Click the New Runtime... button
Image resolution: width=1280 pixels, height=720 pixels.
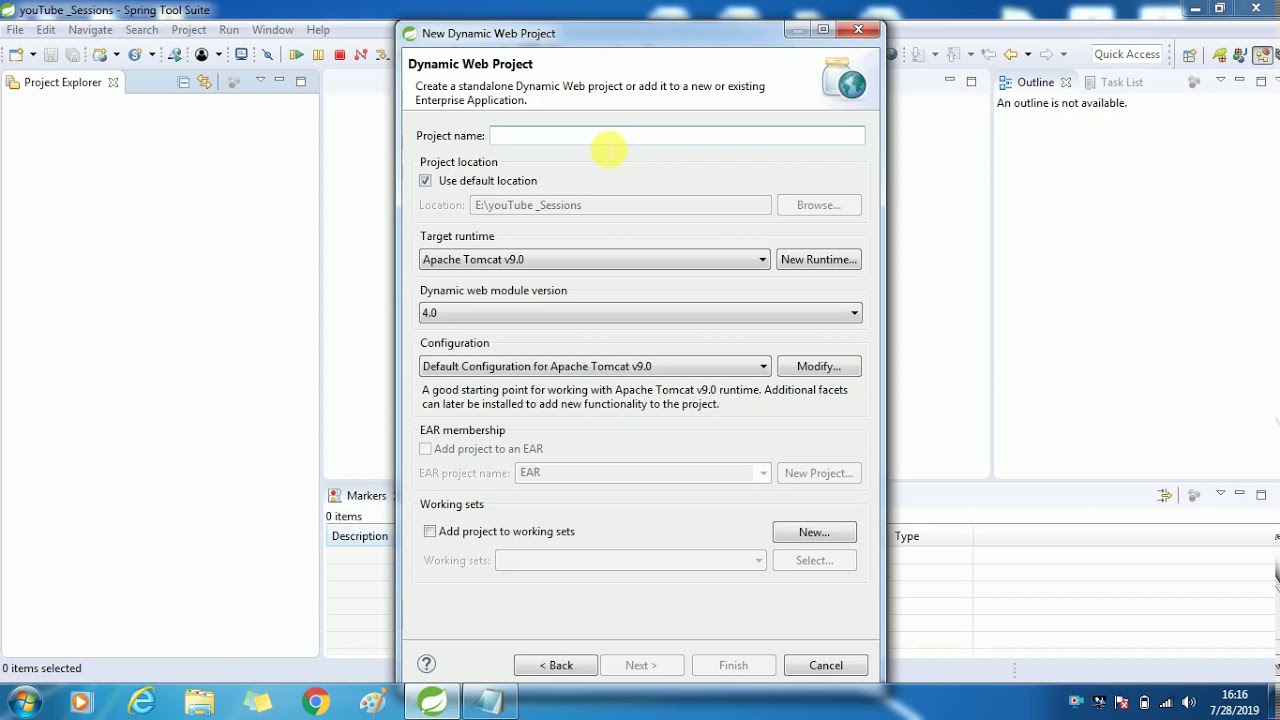pyautogui.click(x=819, y=260)
